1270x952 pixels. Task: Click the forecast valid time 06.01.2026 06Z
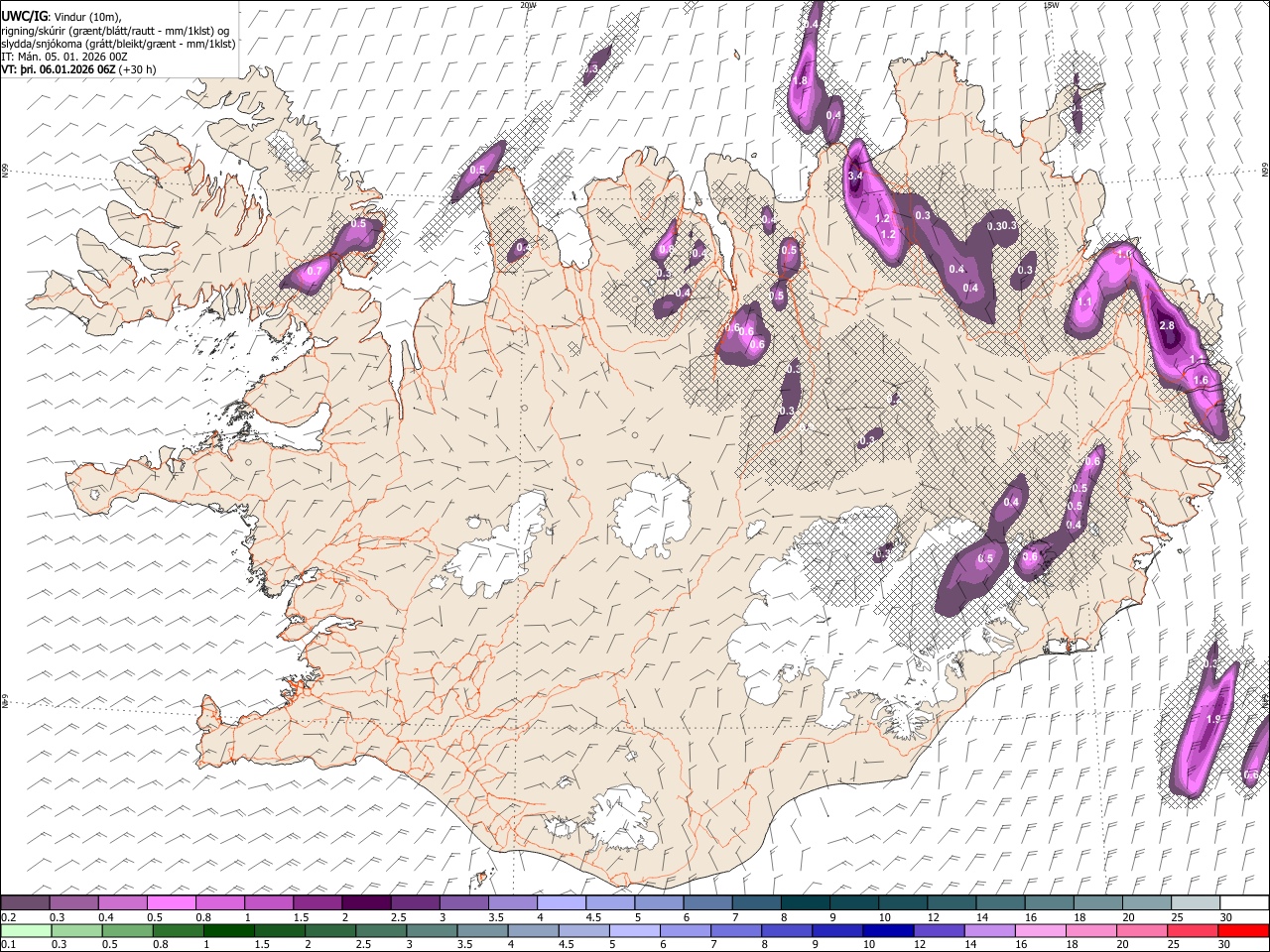click(x=77, y=69)
